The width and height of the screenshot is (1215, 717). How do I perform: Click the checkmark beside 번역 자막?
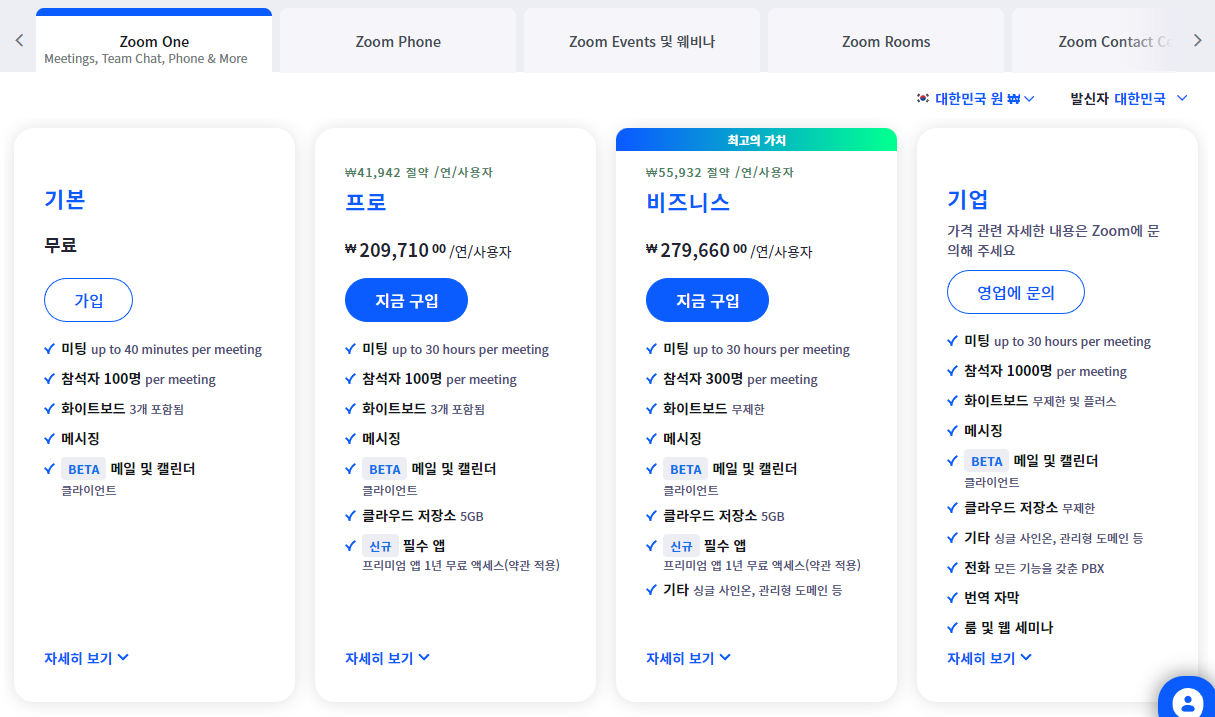[953, 598]
